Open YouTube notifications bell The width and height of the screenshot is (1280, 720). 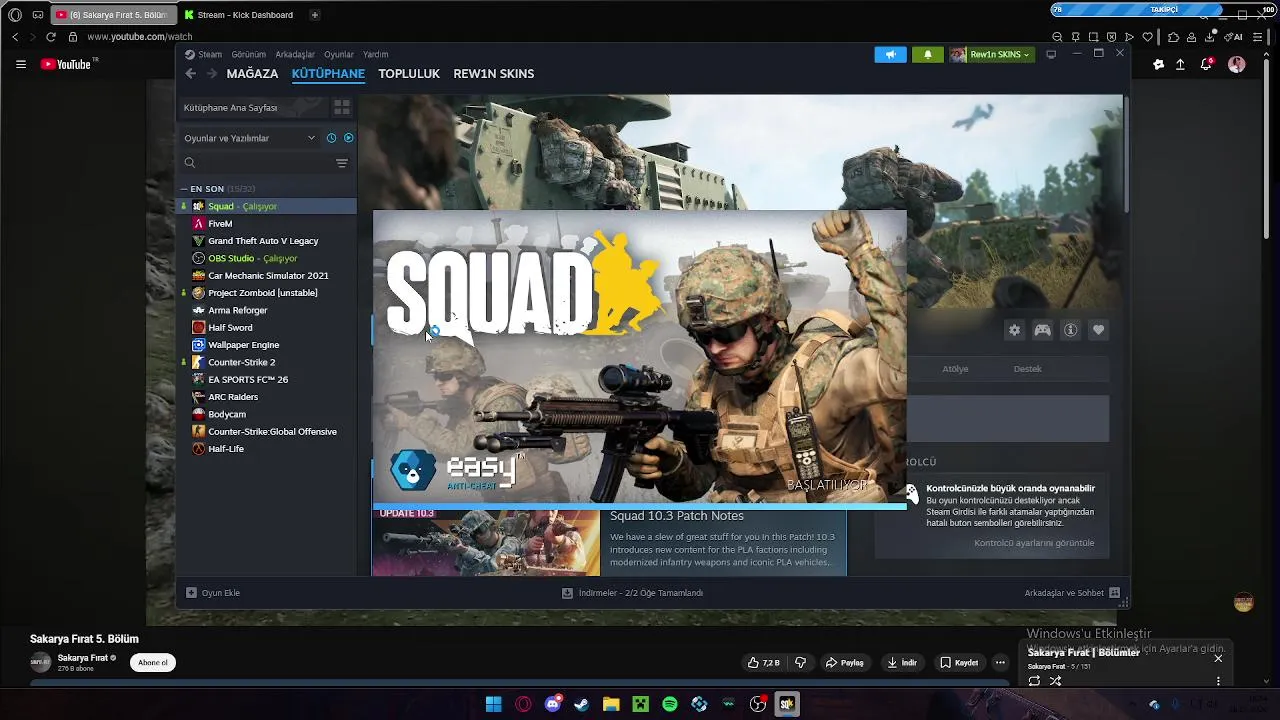1208,64
